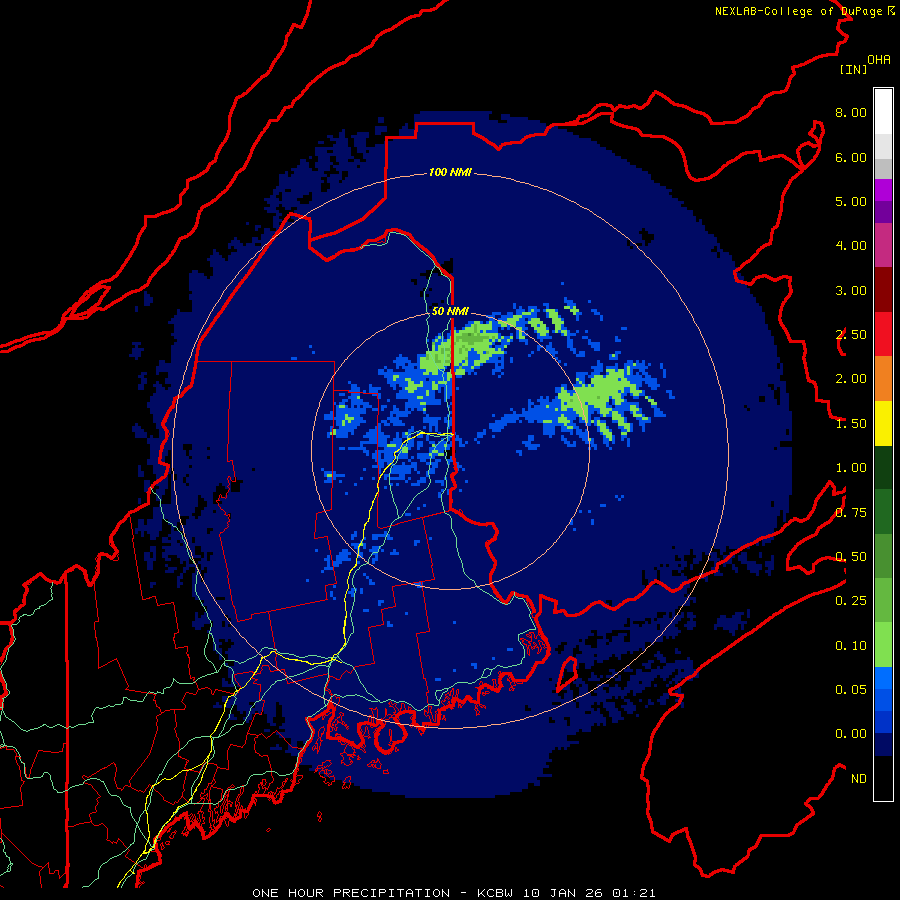Screen dimensions: 900x900
Task: Select the white swatch at the top of the legend
Action: [x=883, y=112]
